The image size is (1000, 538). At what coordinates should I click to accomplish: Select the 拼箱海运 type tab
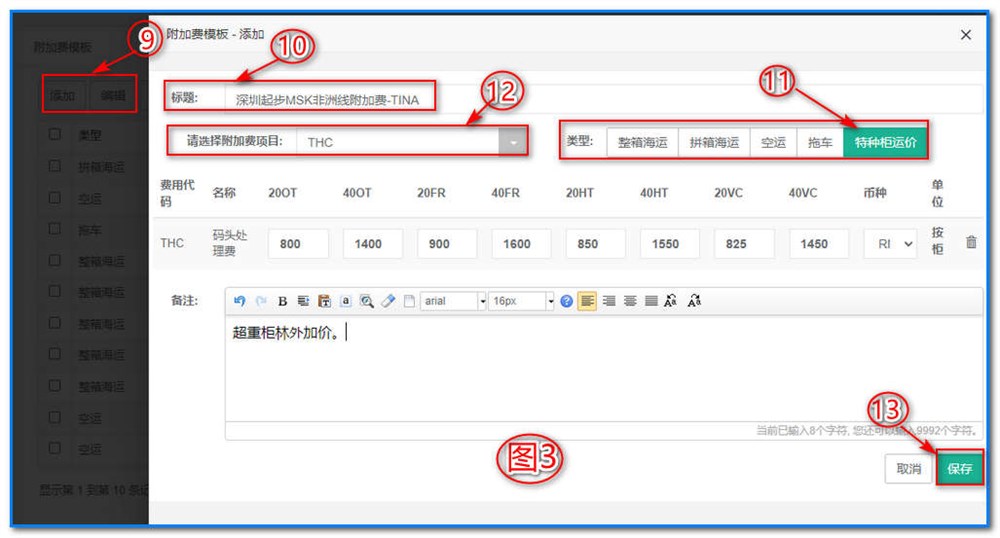[714, 142]
